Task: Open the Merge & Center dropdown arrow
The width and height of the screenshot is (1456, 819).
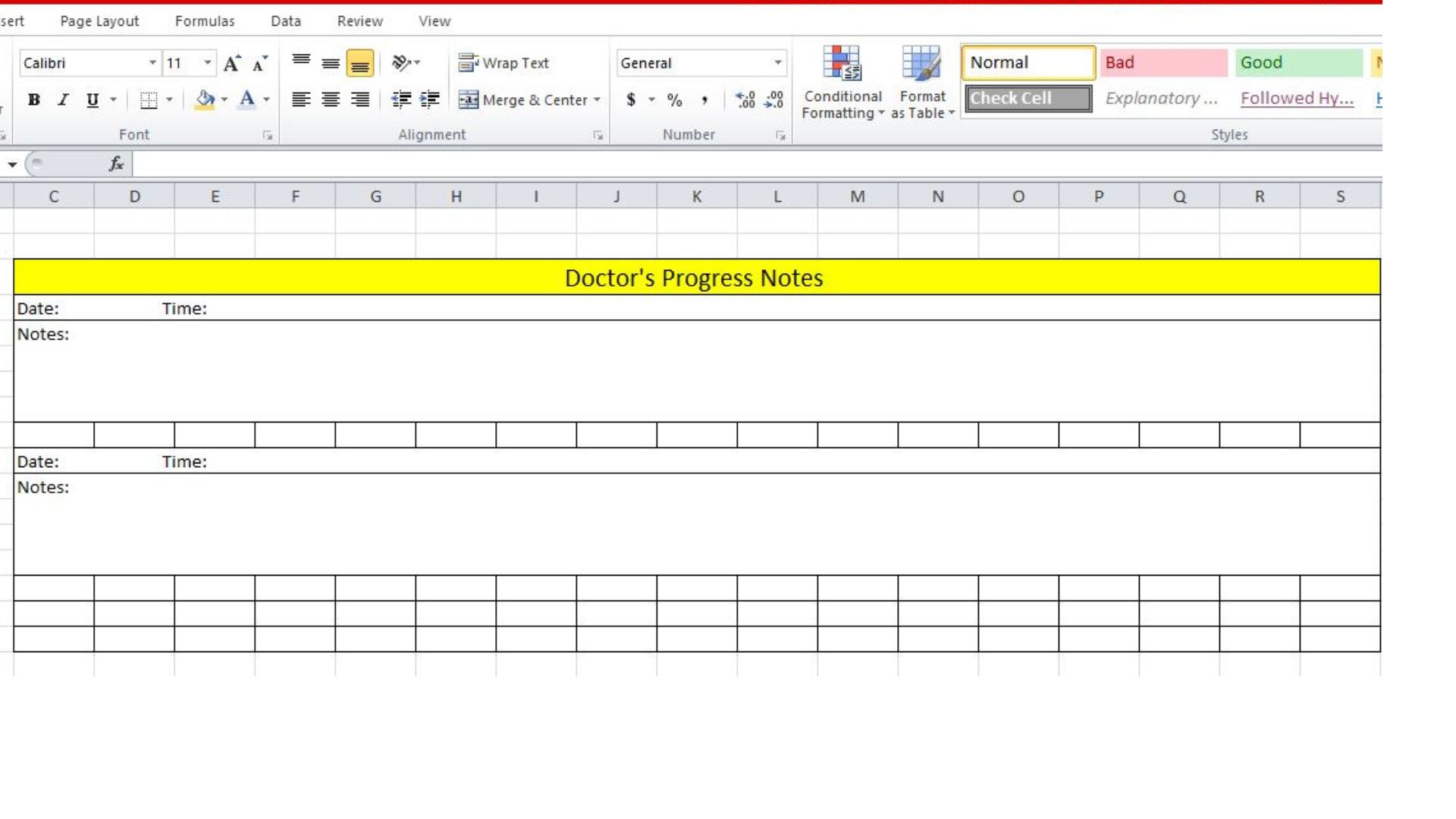Action: [x=598, y=99]
